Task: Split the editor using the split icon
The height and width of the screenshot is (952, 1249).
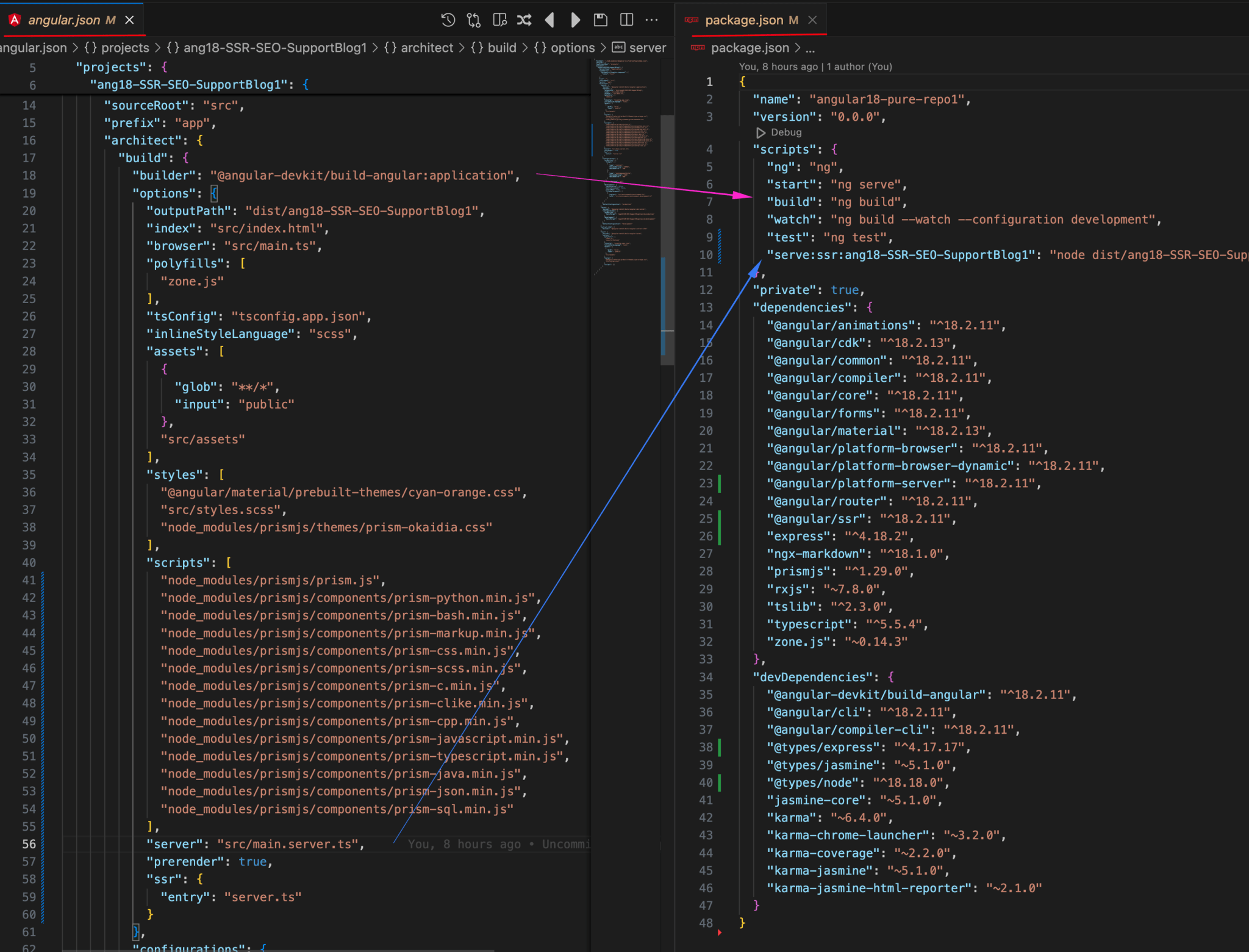Action: (626, 20)
